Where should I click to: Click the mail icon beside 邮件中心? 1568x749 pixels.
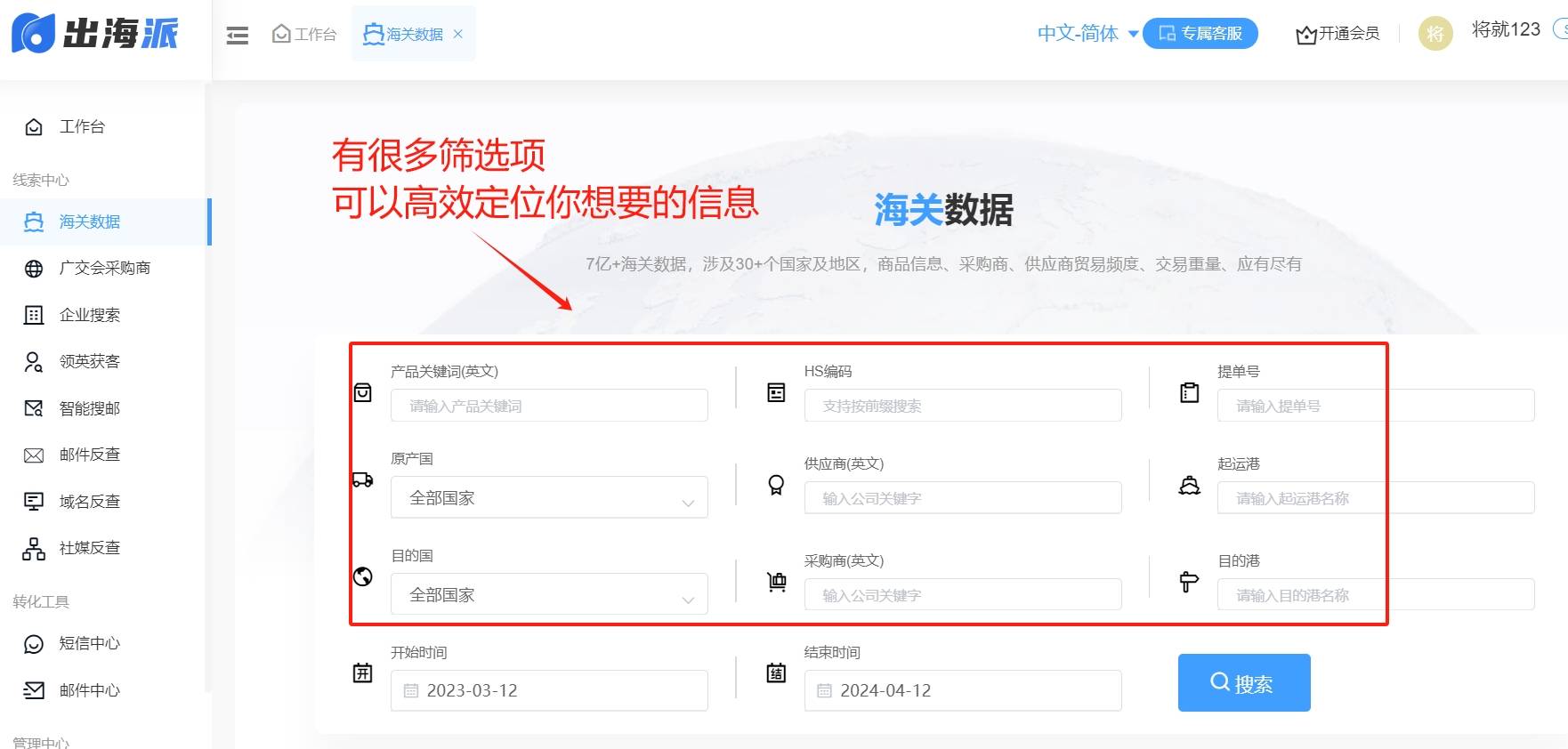[34, 690]
